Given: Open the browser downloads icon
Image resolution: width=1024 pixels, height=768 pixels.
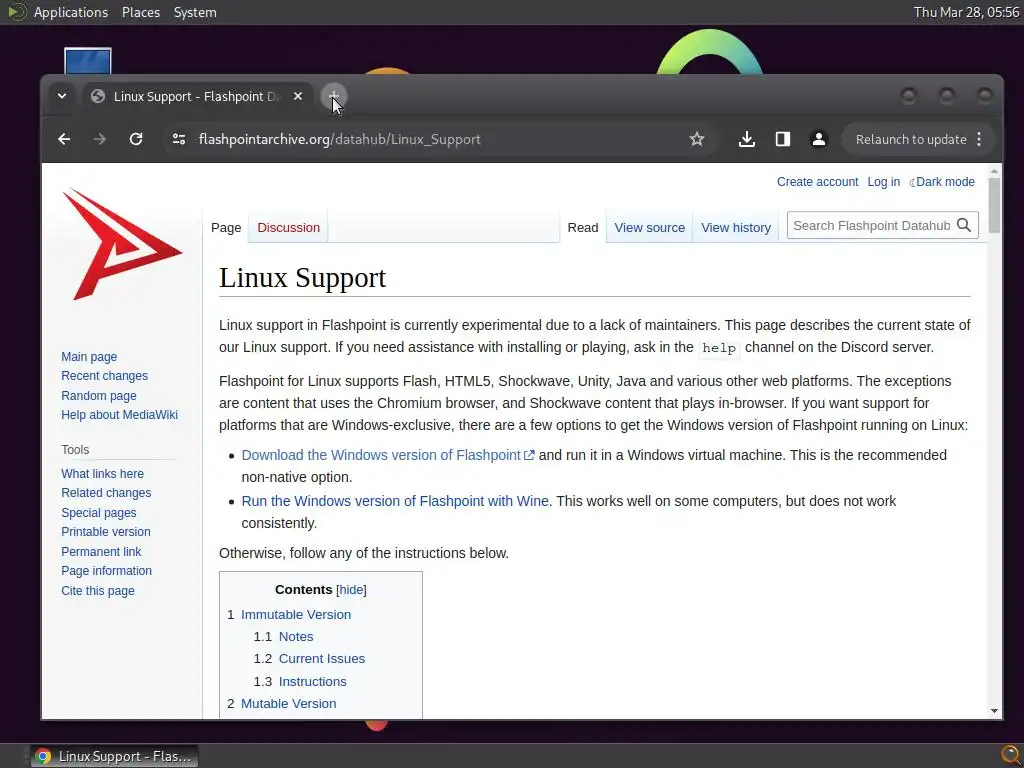Looking at the screenshot, I should (746, 139).
